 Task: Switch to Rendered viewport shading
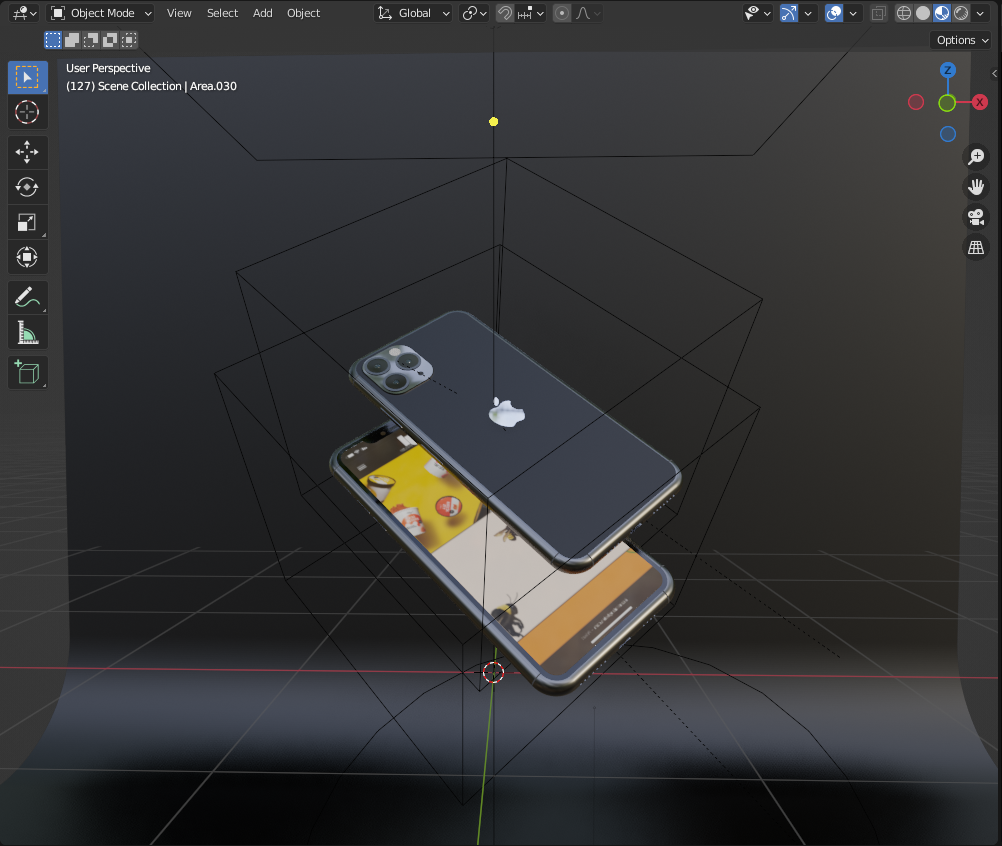click(961, 13)
